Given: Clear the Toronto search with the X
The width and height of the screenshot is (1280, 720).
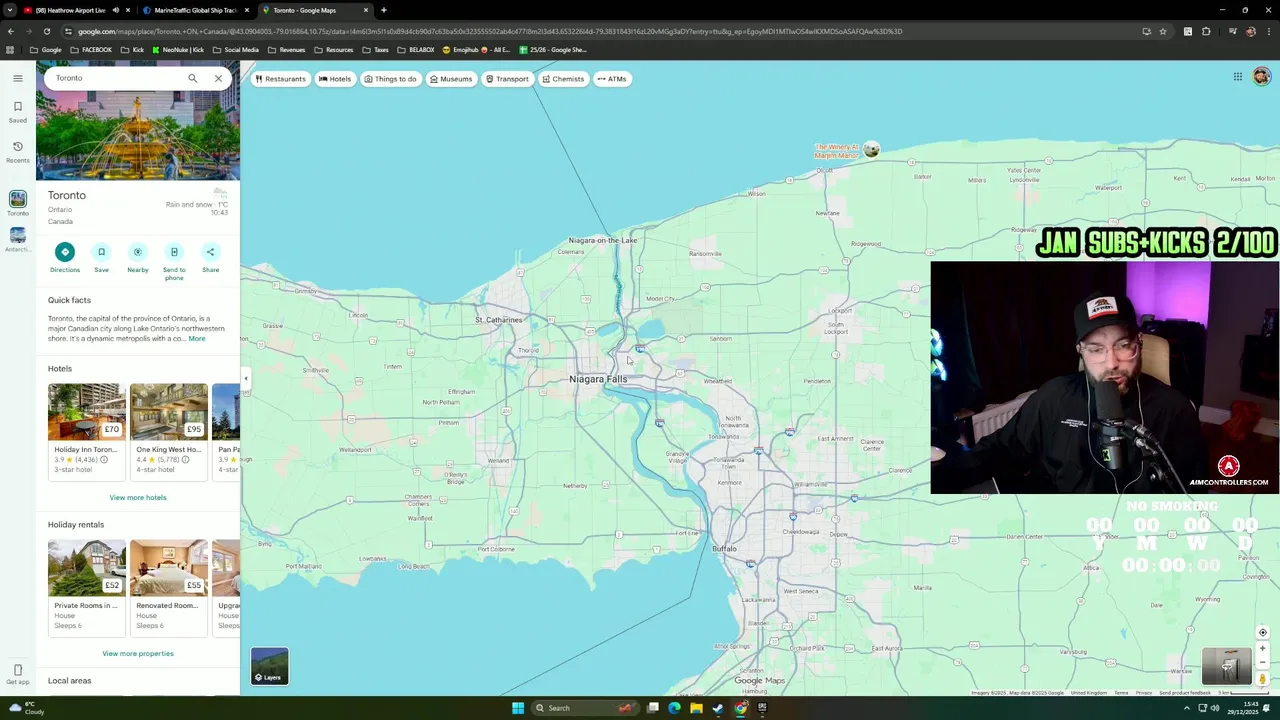Looking at the screenshot, I should 218,78.
